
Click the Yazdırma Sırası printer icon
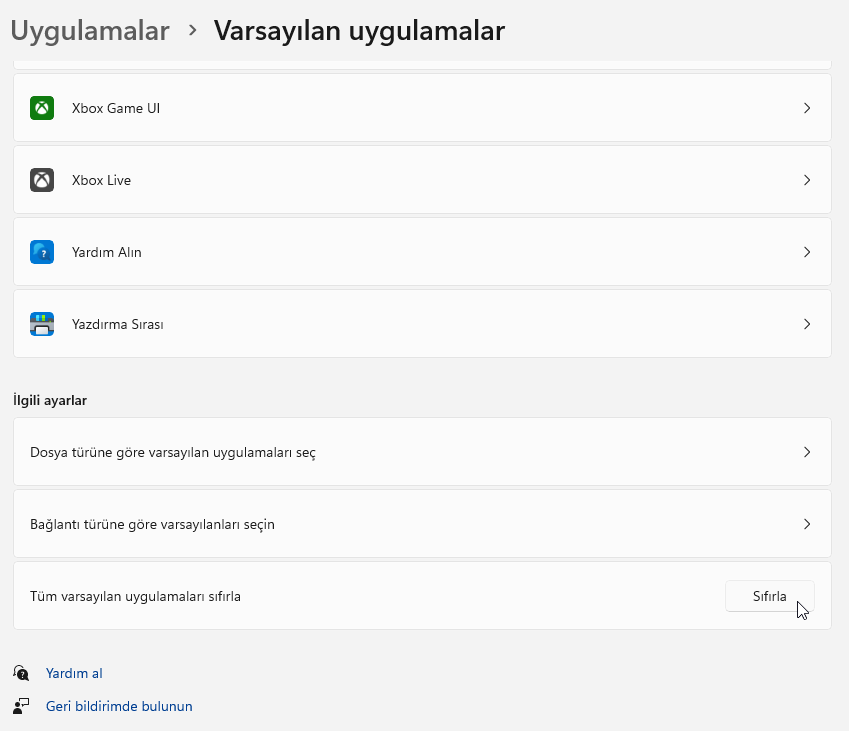pyautogui.click(x=41, y=323)
